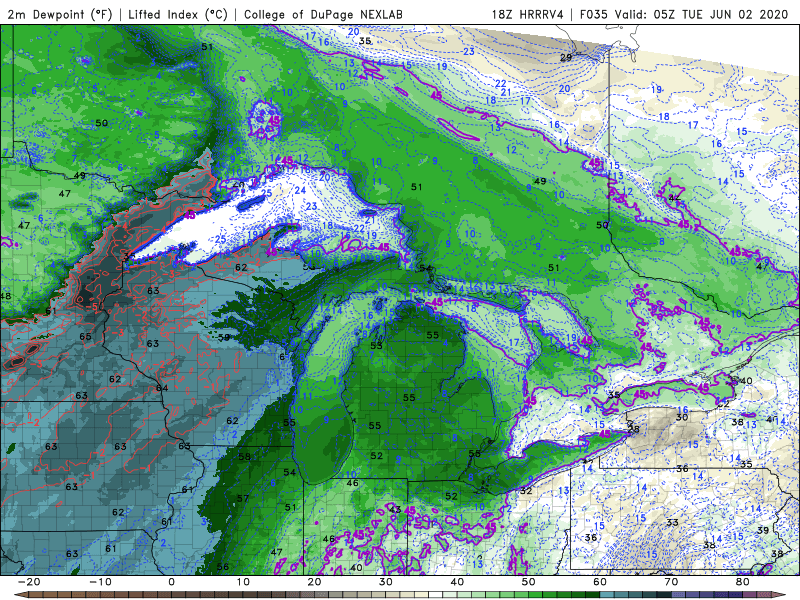This screenshot has height=600, width=800.
Task: Click the black "65" dewpoint value on map
Action: pyautogui.click(x=85, y=336)
